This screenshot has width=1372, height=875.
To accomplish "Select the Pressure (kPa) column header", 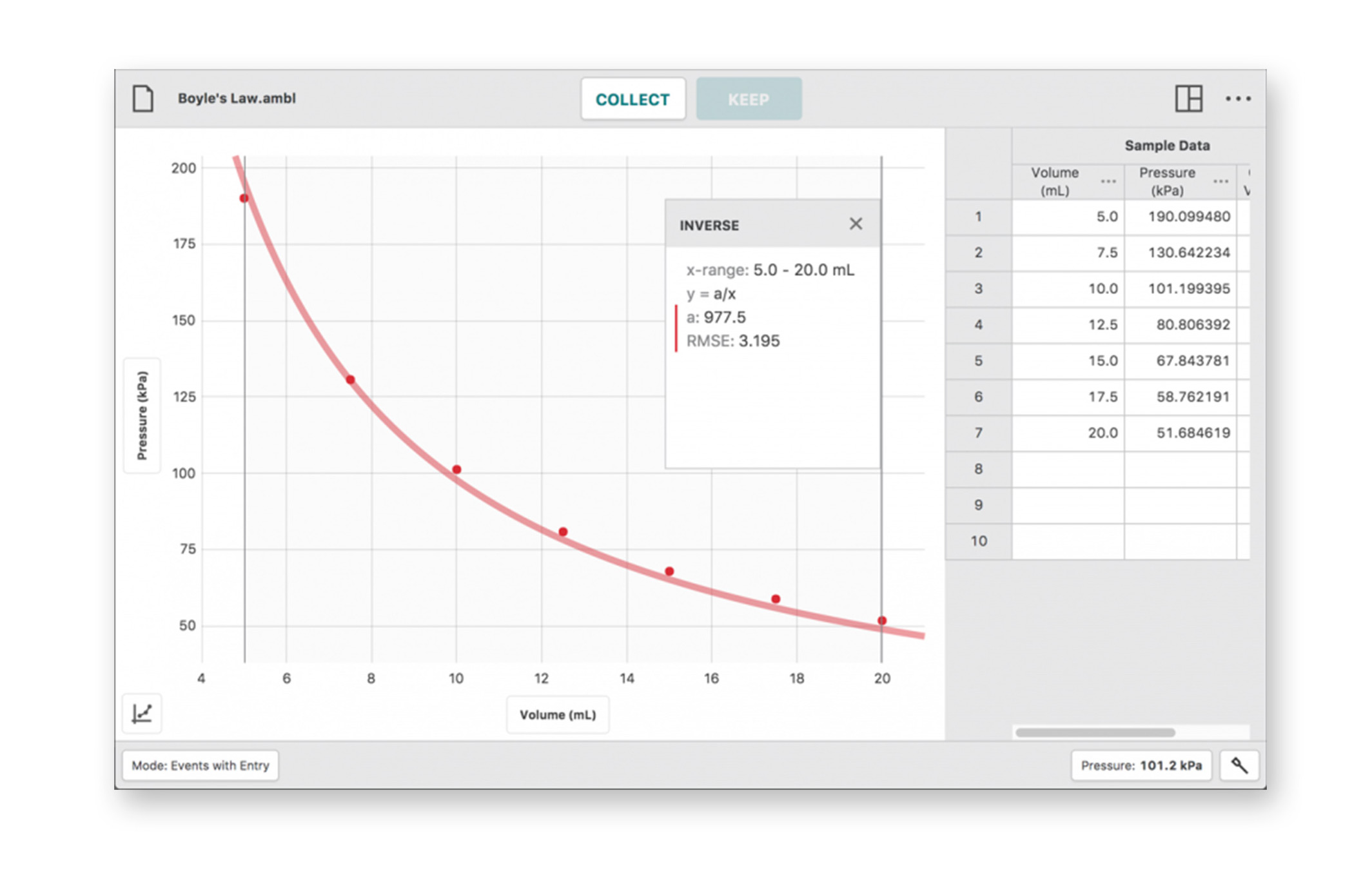I will 1181,182.
